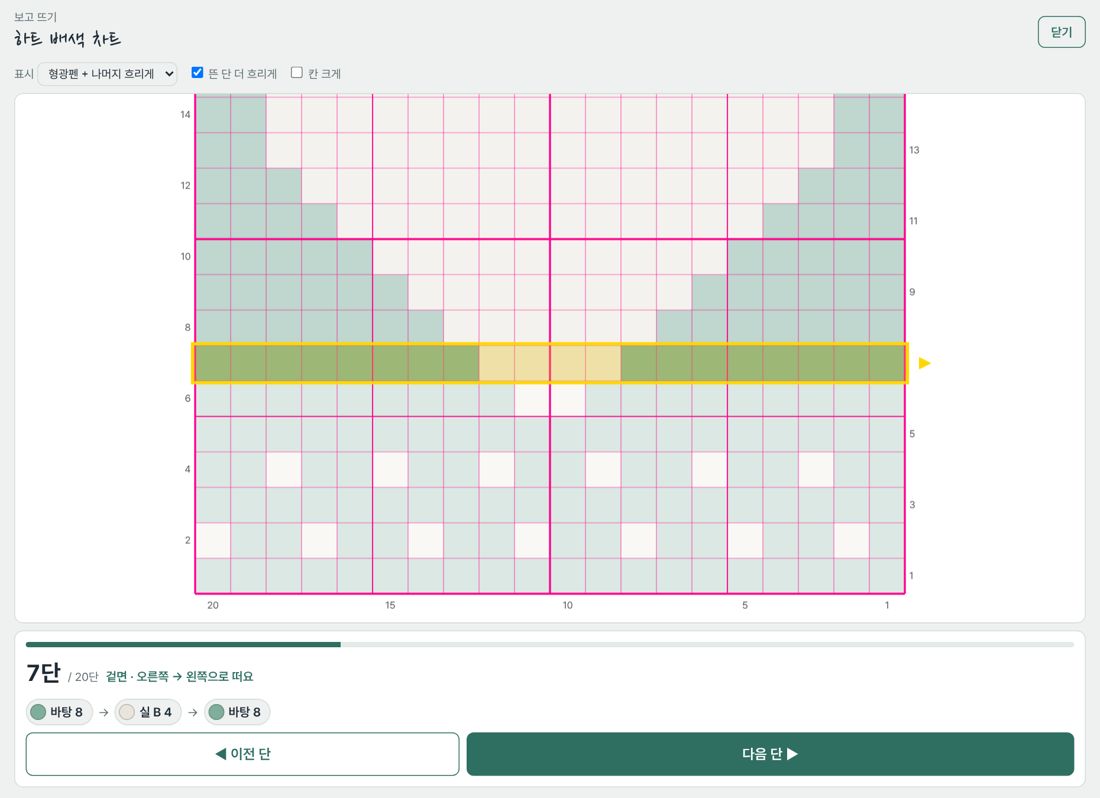Click row number 13 on the right axis
The height and width of the screenshot is (798, 1100).
(x=914, y=150)
